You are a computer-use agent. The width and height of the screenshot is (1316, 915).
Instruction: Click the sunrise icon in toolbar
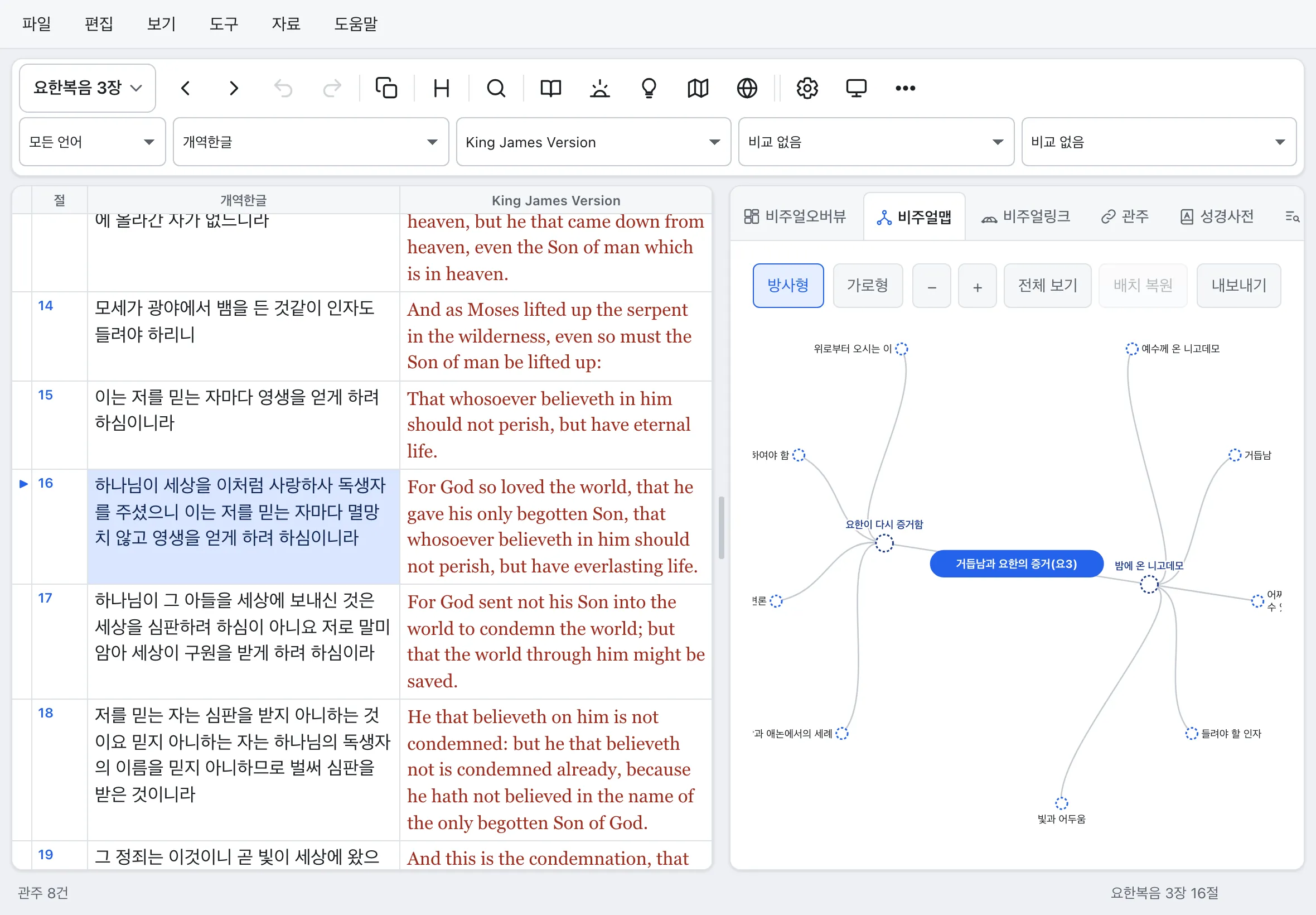click(x=600, y=88)
